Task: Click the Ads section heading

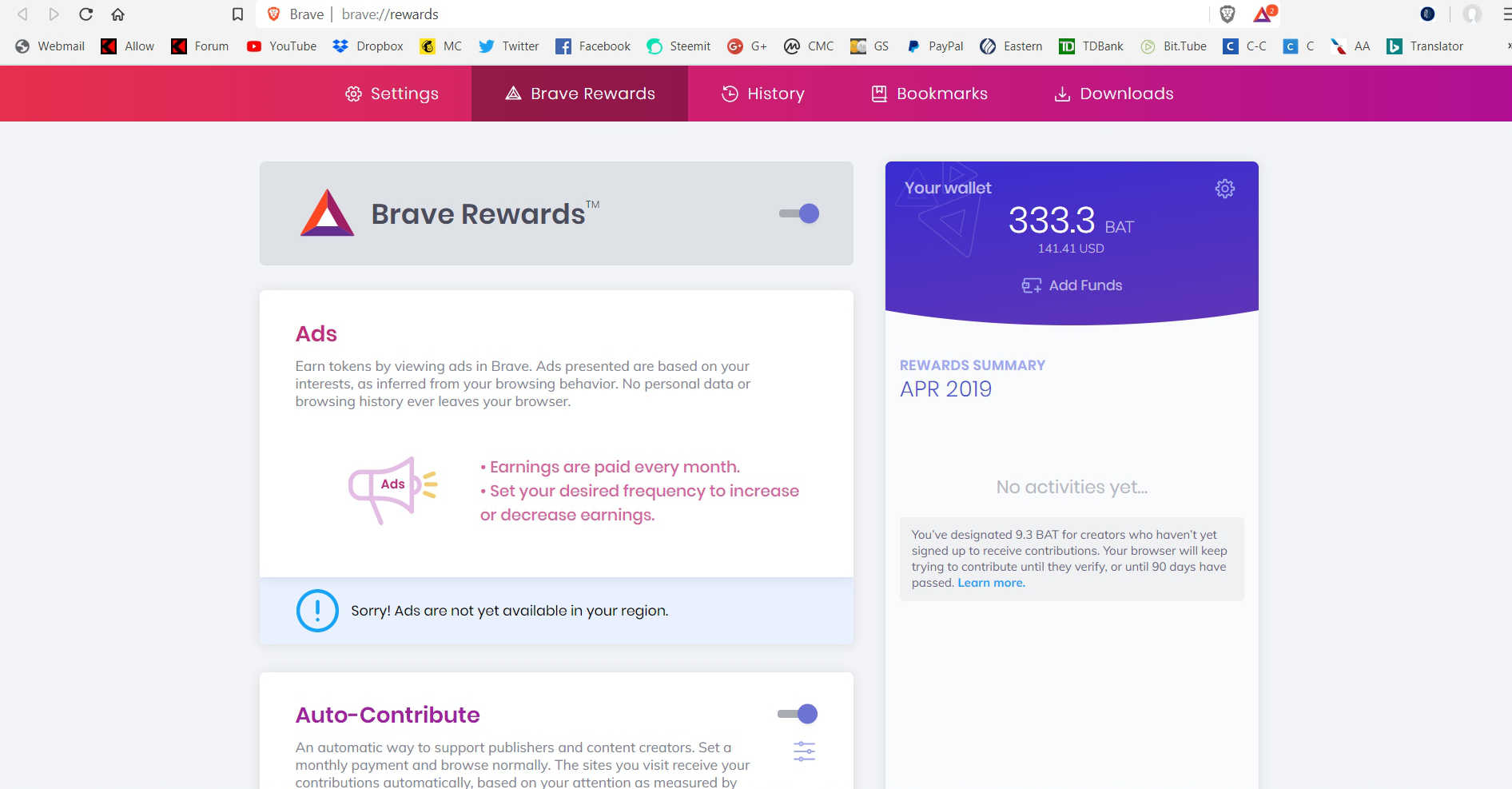Action: click(316, 334)
